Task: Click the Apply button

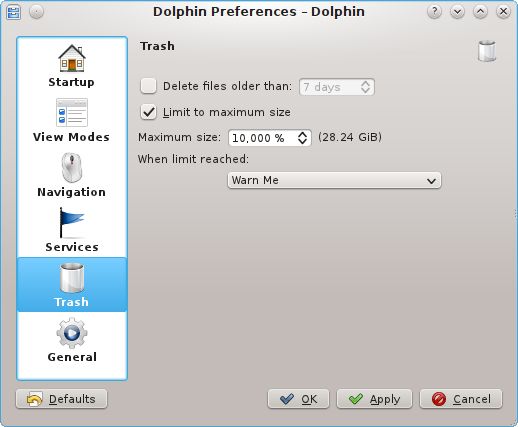Action: pyautogui.click(x=374, y=399)
